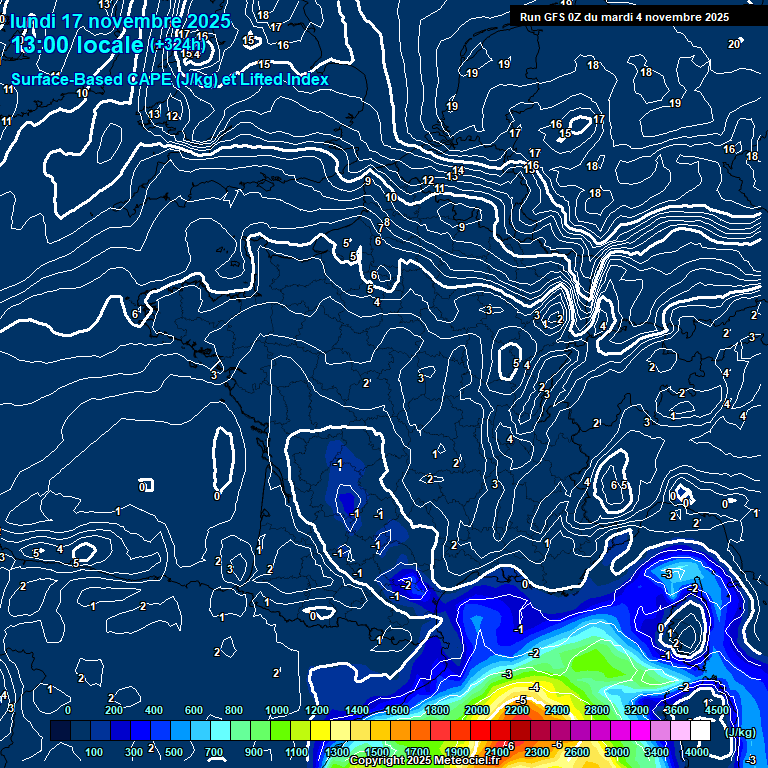Click the bright green swatch above legend label 1100
Viewport: 768px width, 768px height.
click(x=280, y=730)
